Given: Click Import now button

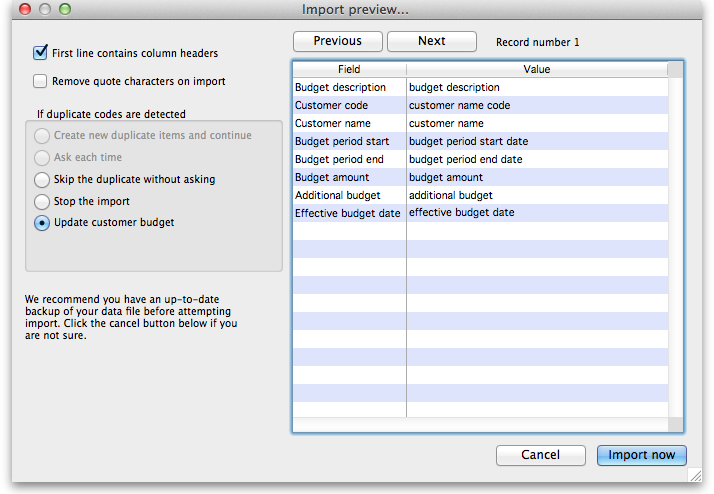Looking at the screenshot, I should click(641, 455).
